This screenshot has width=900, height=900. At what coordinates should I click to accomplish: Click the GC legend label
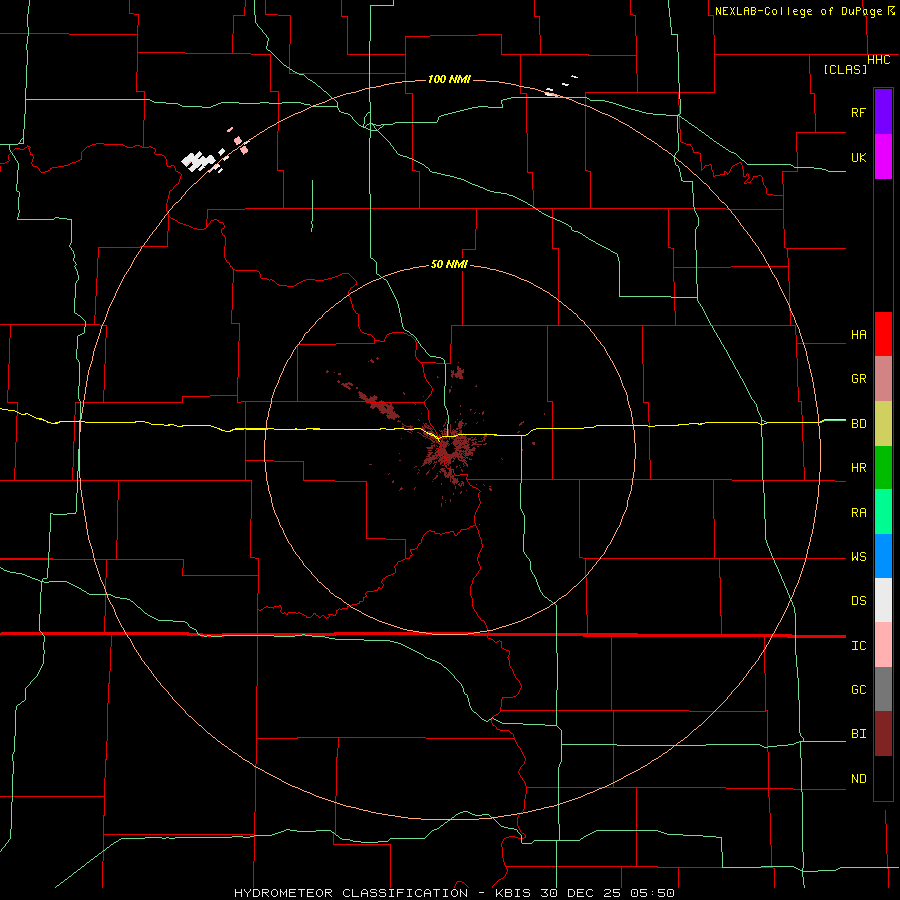(859, 690)
